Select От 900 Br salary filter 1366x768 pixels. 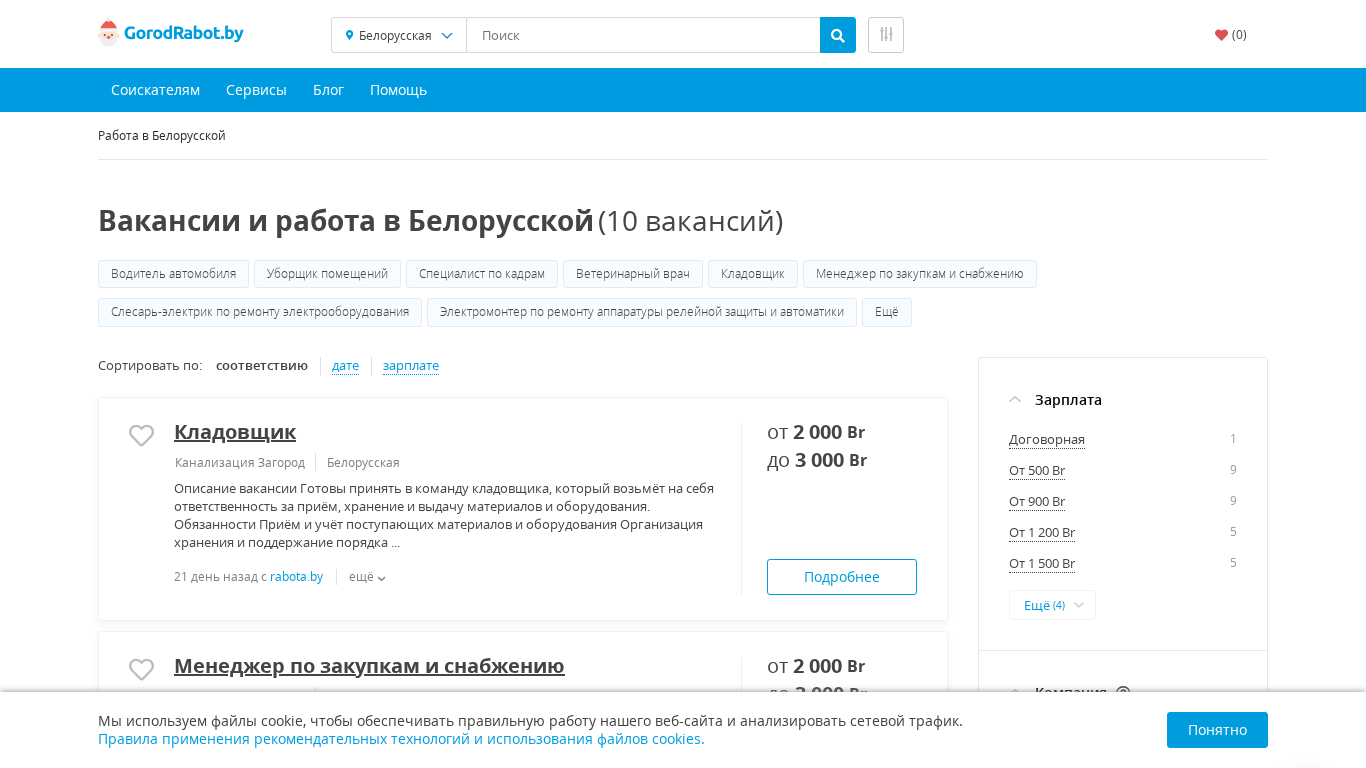coord(1037,502)
